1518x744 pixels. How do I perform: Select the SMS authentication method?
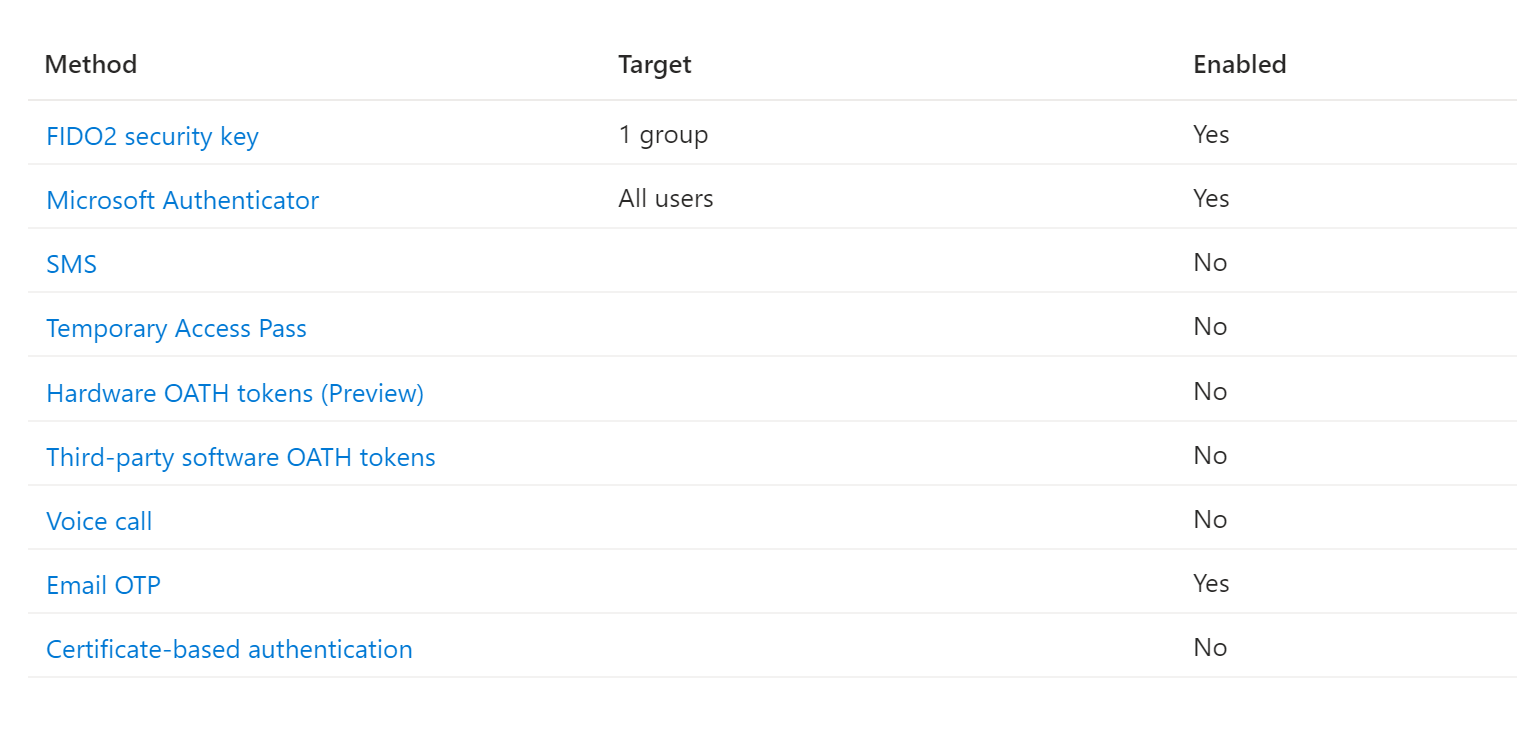pos(72,264)
